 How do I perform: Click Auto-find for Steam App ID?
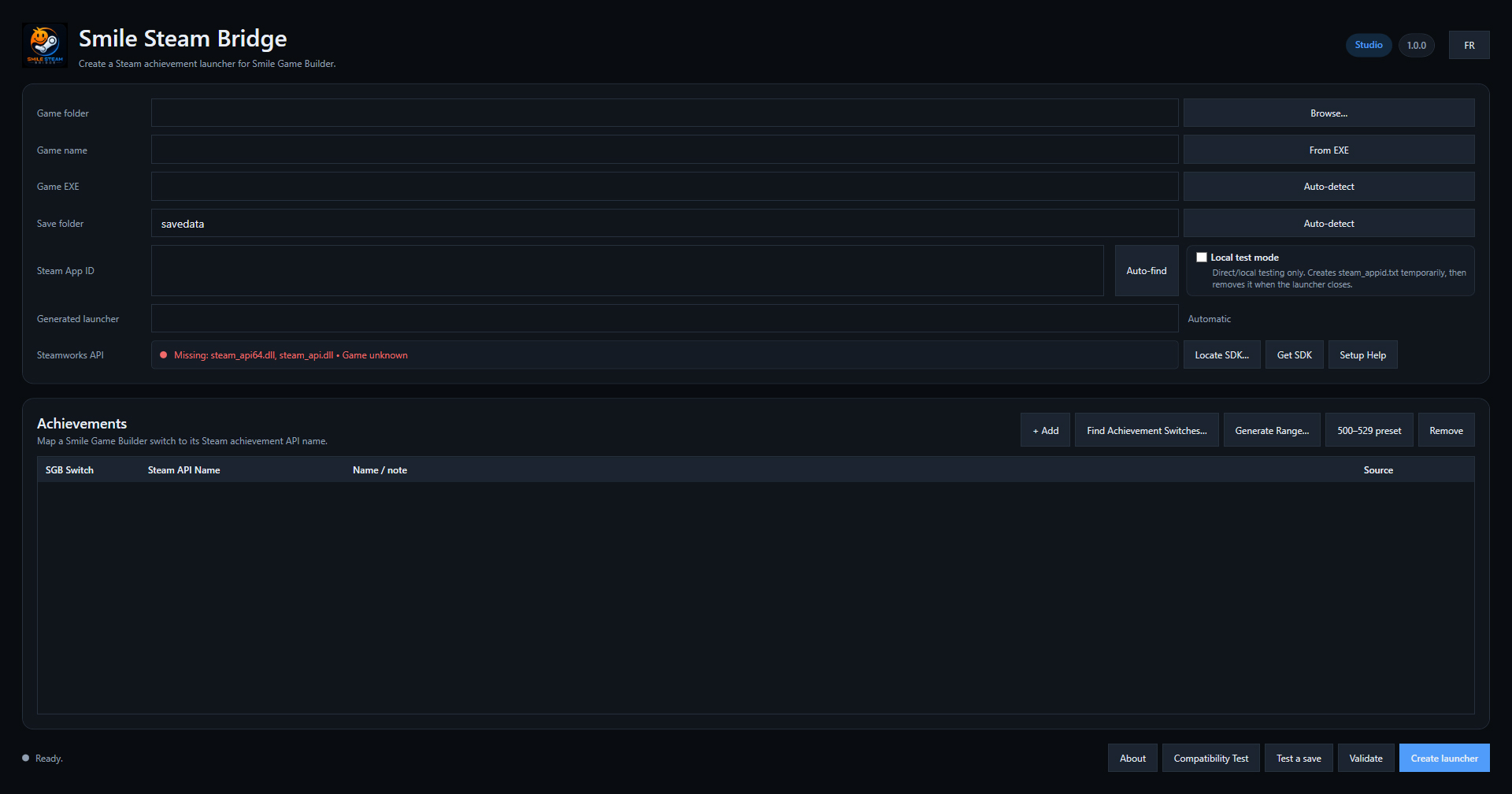point(1147,271)
